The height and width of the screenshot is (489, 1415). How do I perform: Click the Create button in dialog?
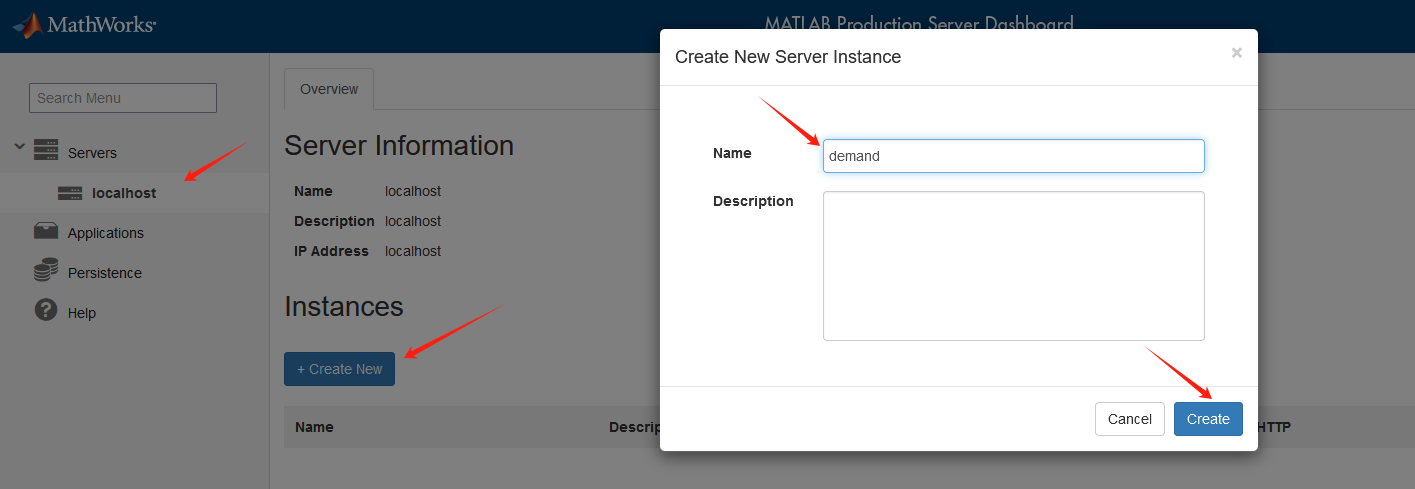(x=1208, y=419)
